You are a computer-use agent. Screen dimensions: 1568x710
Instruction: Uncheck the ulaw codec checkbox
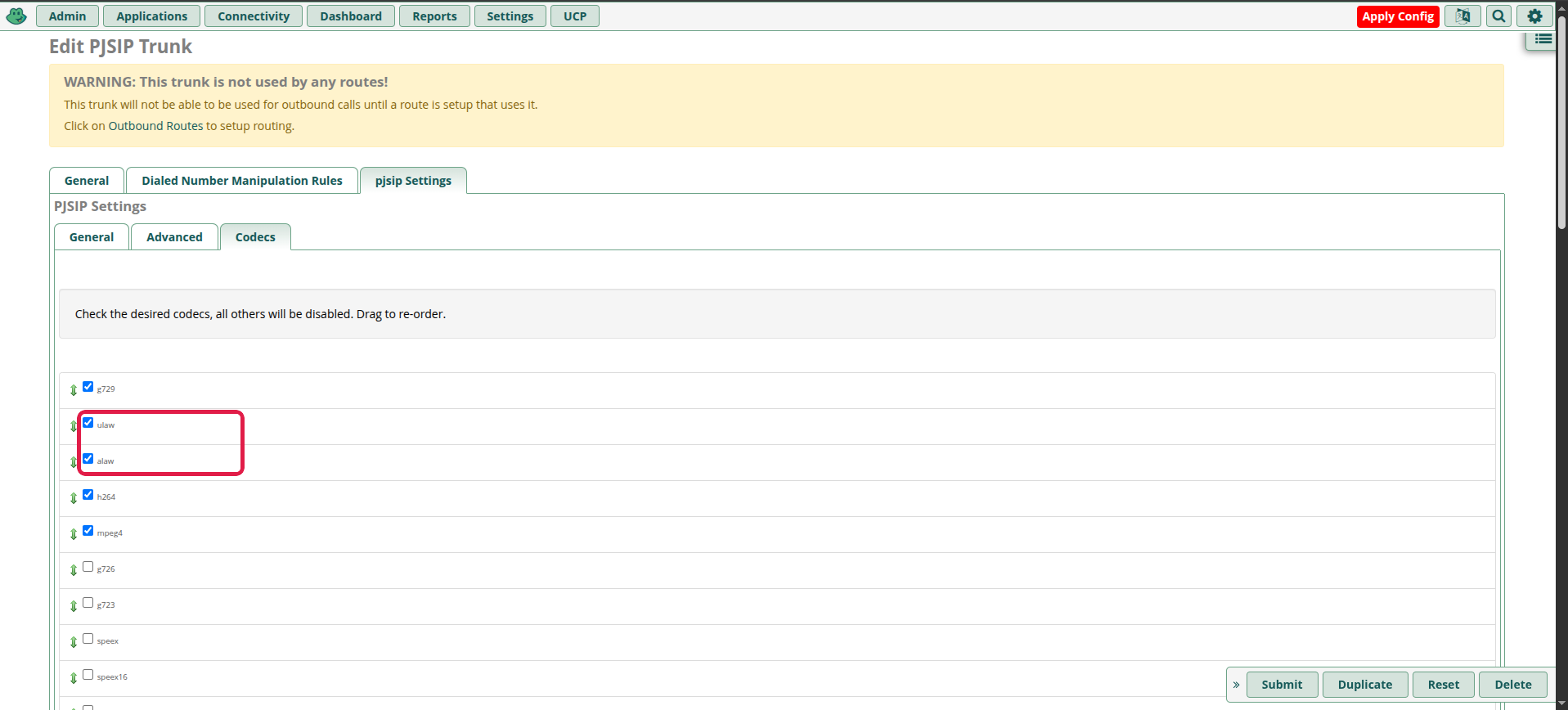(x=88, y=423)
